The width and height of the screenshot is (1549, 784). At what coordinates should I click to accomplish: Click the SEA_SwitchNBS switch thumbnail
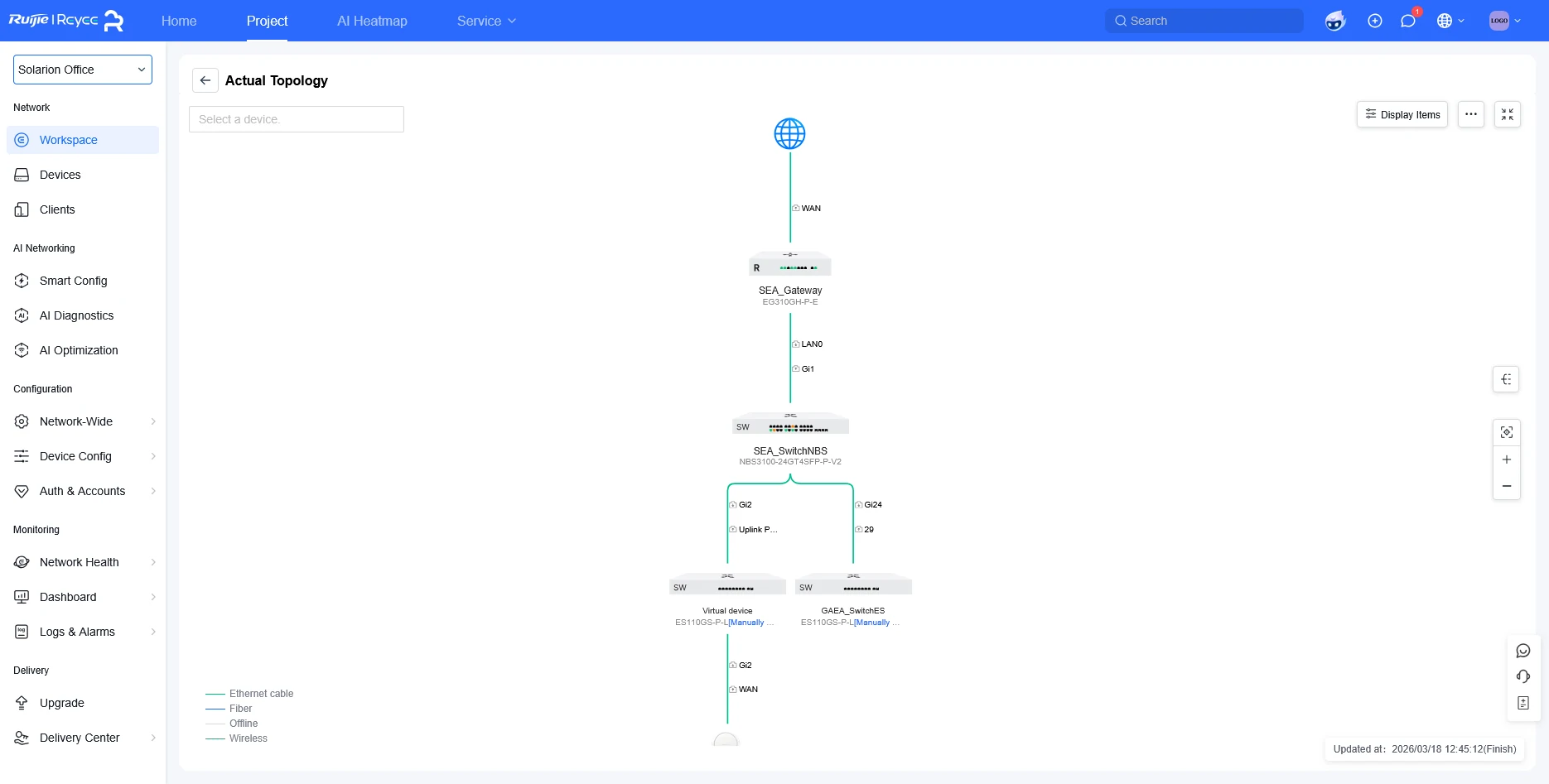790,423
